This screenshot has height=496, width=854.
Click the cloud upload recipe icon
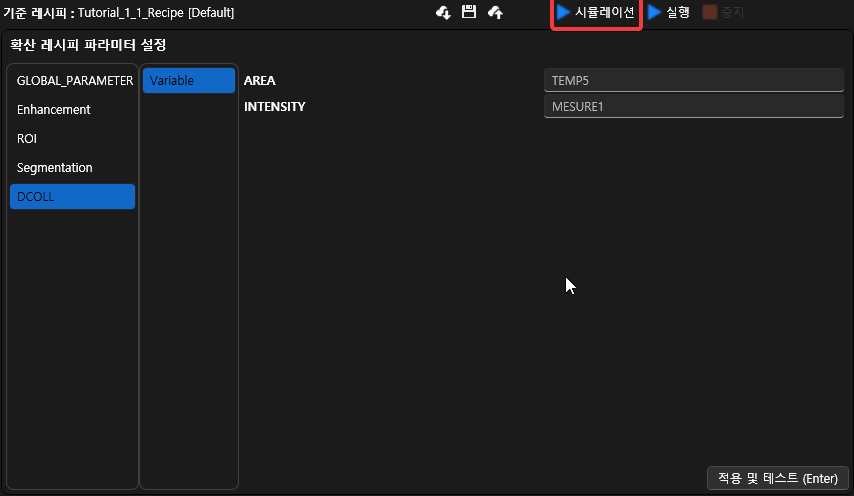tap(495, 13)
